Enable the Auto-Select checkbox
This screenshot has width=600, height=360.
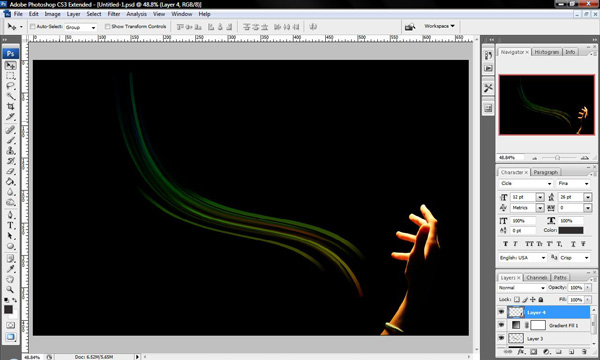(33, 27)
